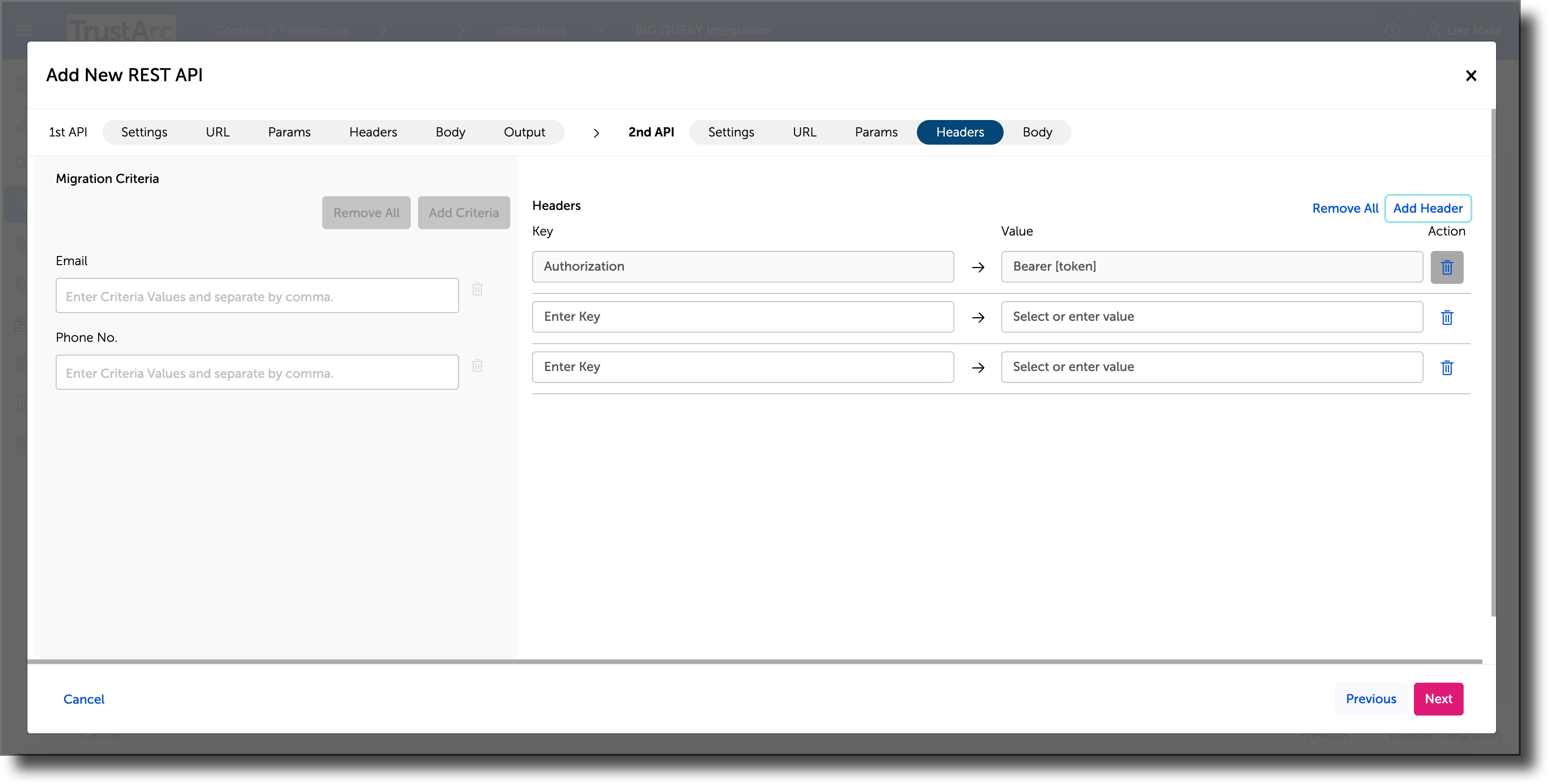Delete the second header row
This screenshot has height=784, width=1549.
(x=1446, y=318)
